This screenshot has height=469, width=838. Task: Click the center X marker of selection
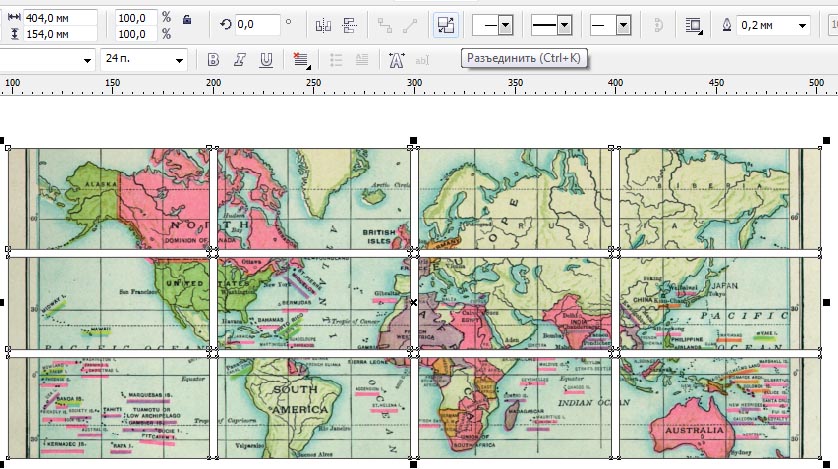coord(414,303)
